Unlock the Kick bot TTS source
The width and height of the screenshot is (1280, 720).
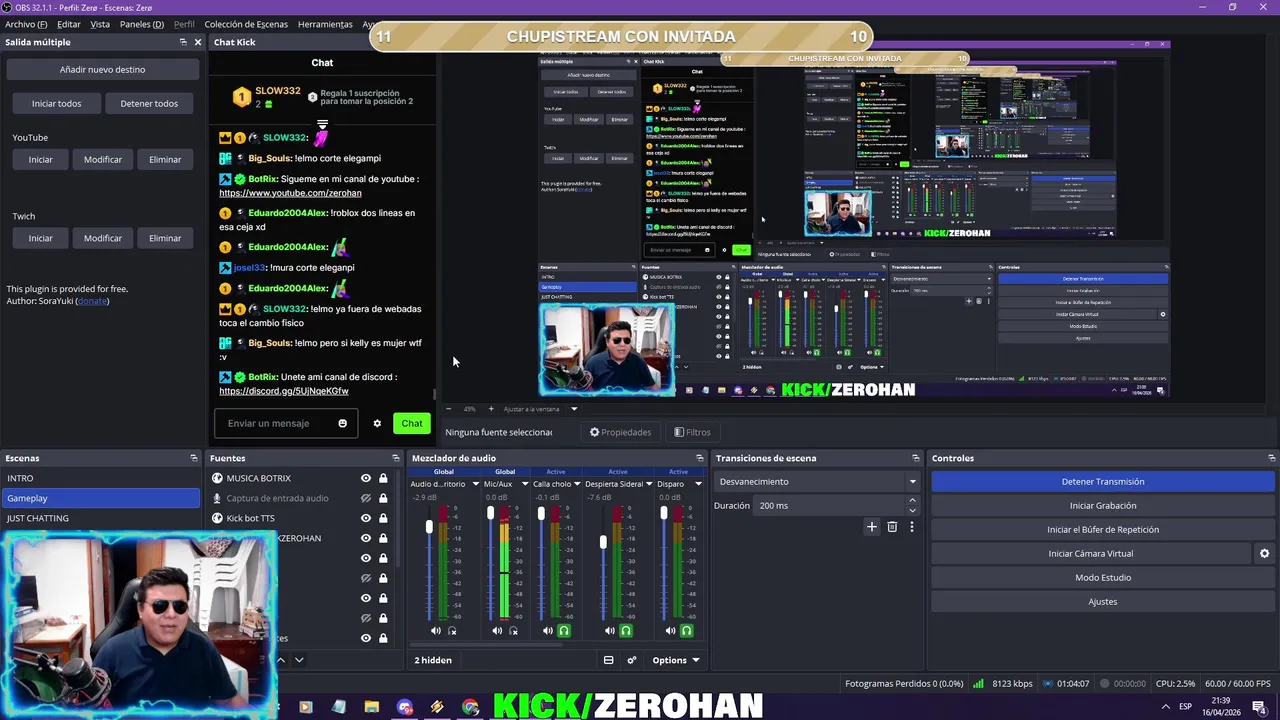383,518
